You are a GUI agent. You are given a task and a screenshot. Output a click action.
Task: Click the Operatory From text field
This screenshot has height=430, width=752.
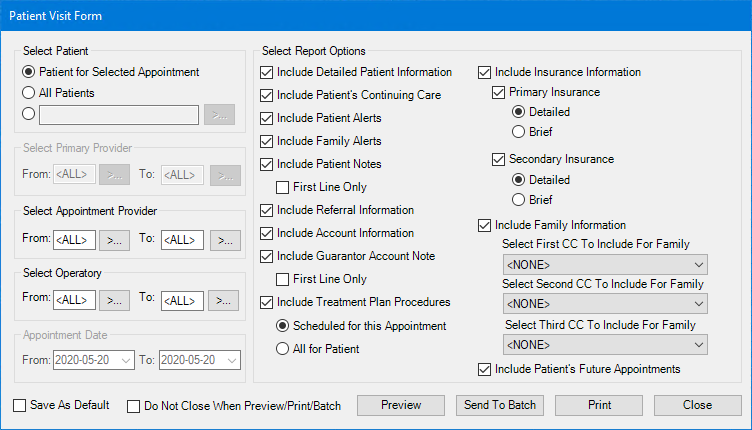coord(75,299)
